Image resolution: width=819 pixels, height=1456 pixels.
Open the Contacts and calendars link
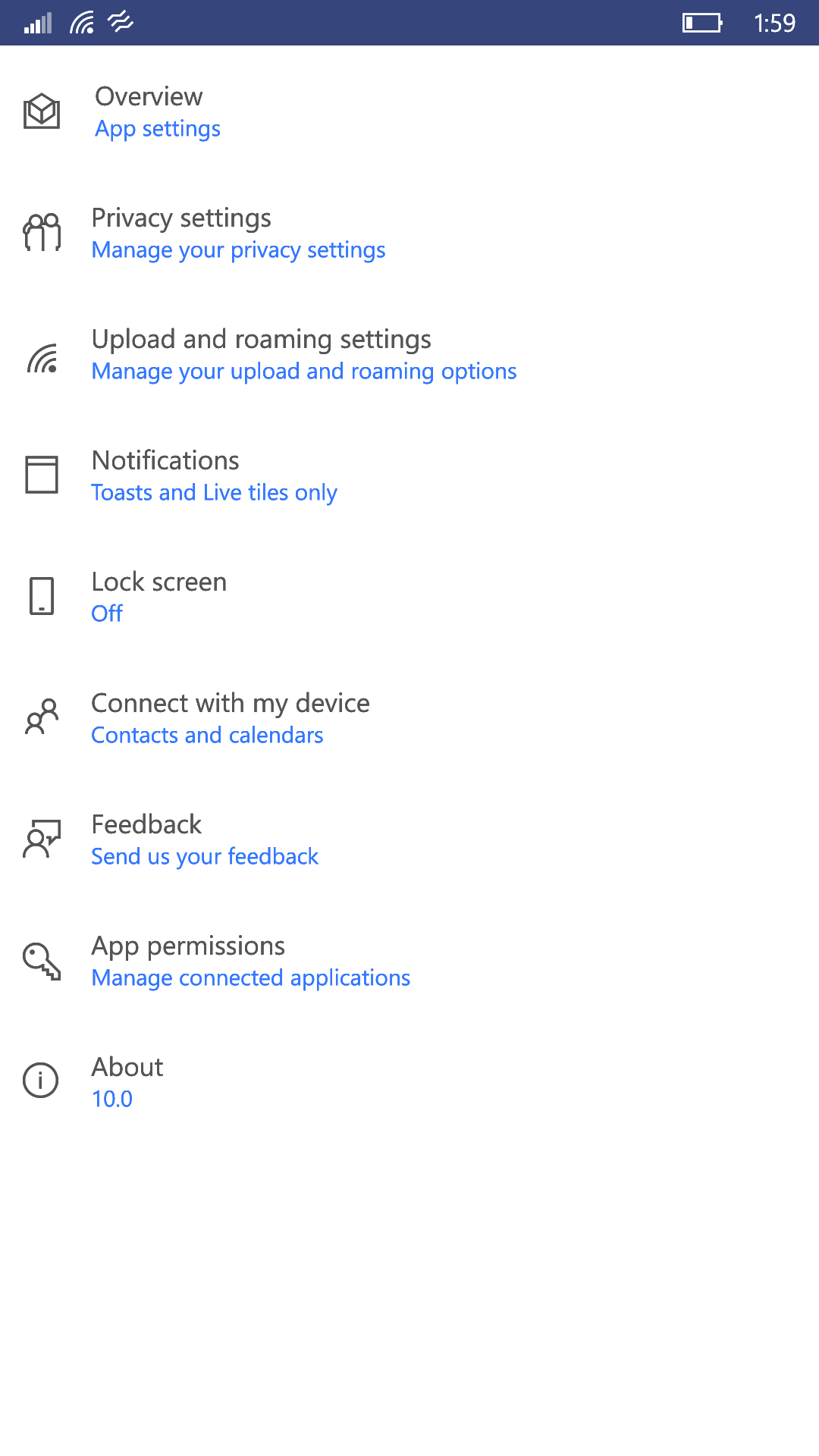(x=207, y=736)
